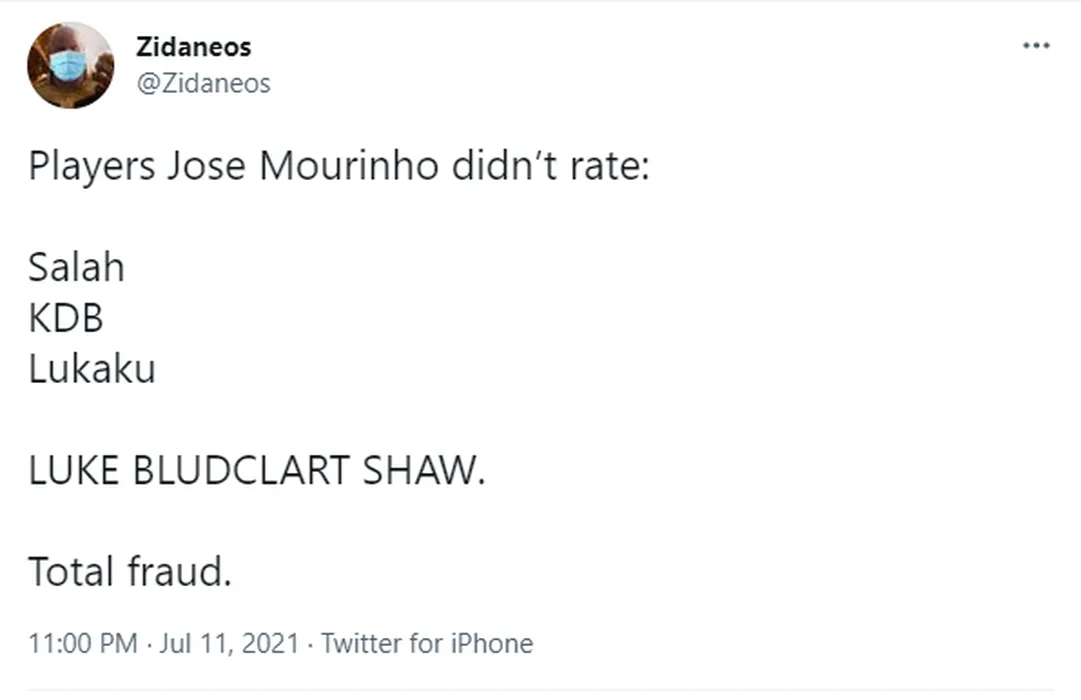Click the Jul 11, 2021 date
Image resolution: width=1081 pixels, height=700 pixels.
click(229, 643)
